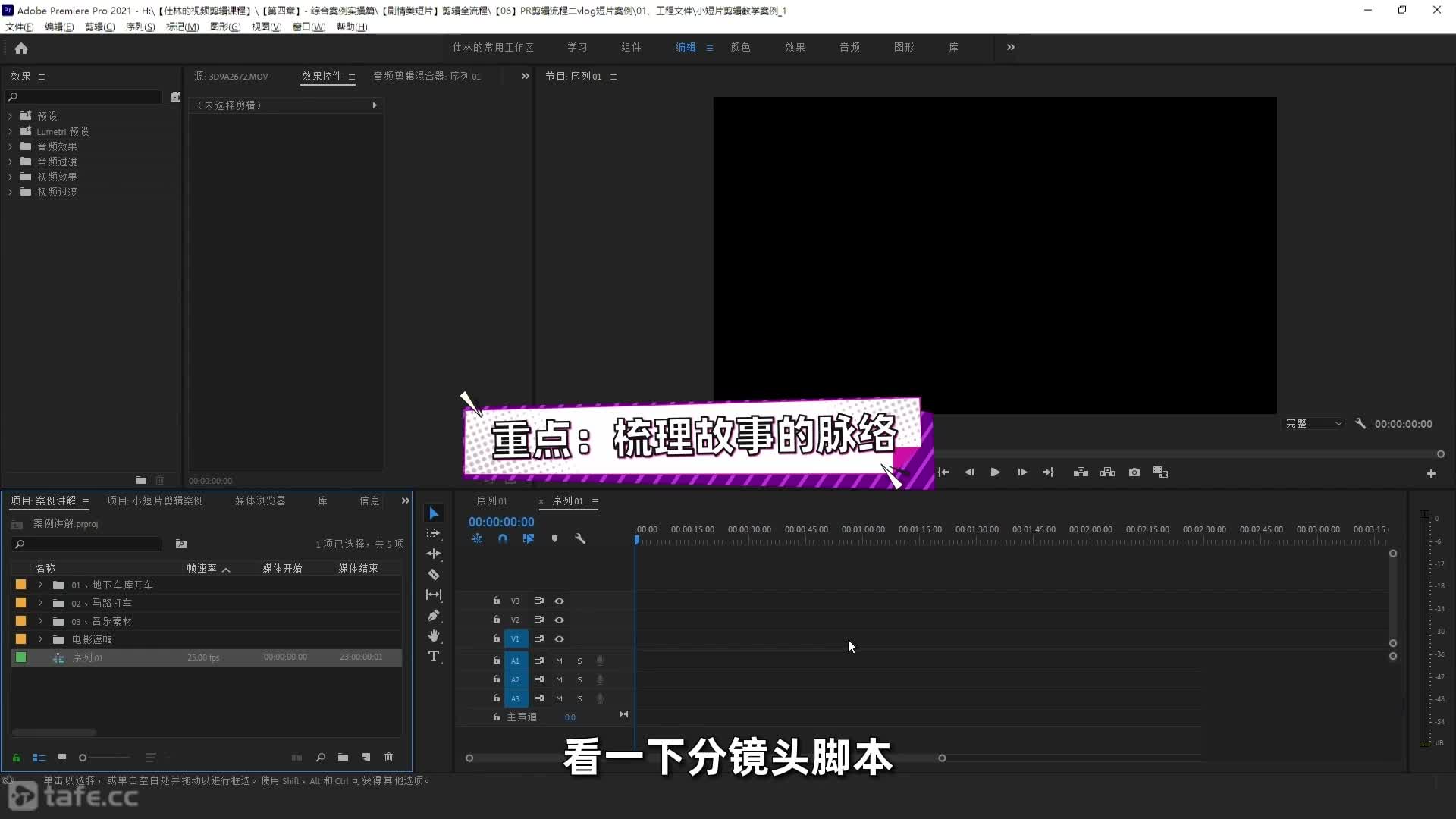Open the 媒体浏览器 tab
The height and width of the screenshot is (819, 1456).
(260, 500)
